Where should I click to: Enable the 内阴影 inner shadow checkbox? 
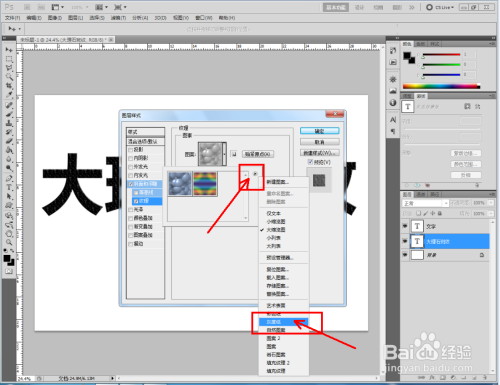click(x=131, y=158)
